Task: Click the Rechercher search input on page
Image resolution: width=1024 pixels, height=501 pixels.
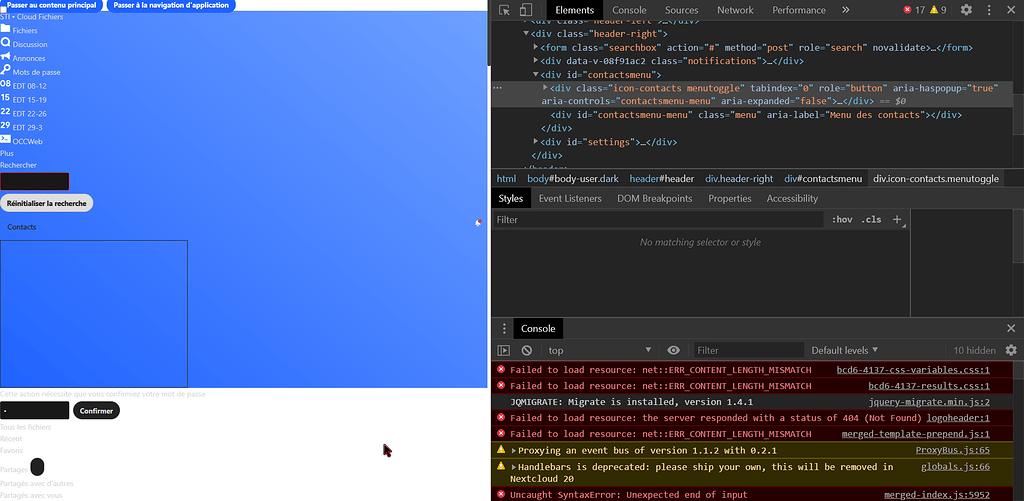Action: click(x=35, y=182)
